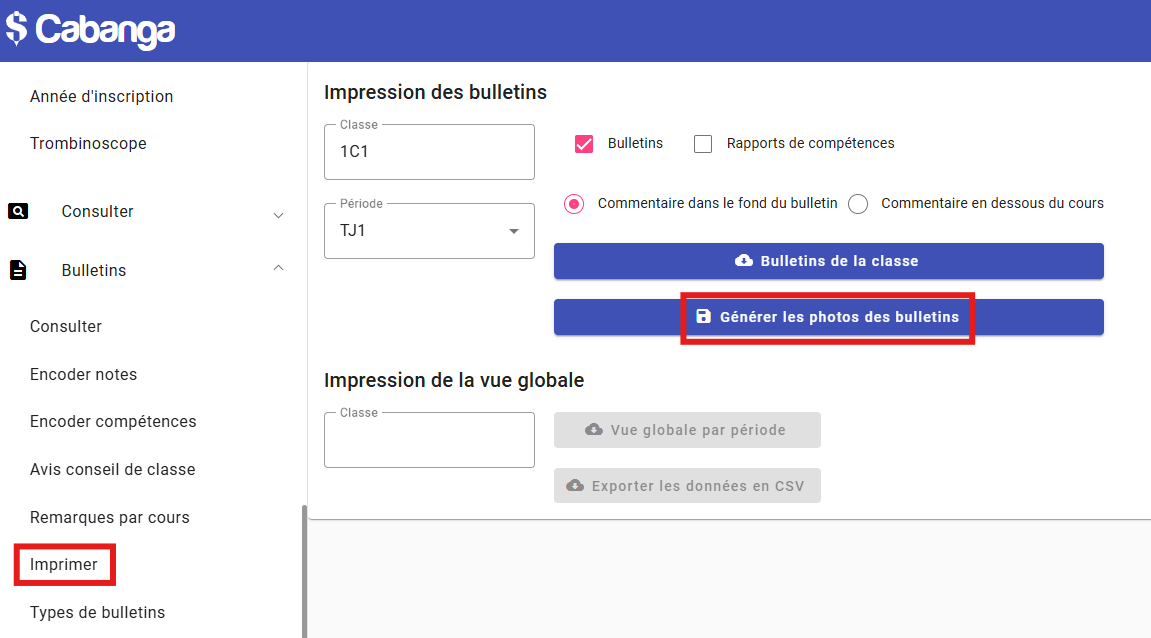Open the Imprimer menu item
The height and width of the screenshot is (638, 1151).
click(x=64, y=565)
